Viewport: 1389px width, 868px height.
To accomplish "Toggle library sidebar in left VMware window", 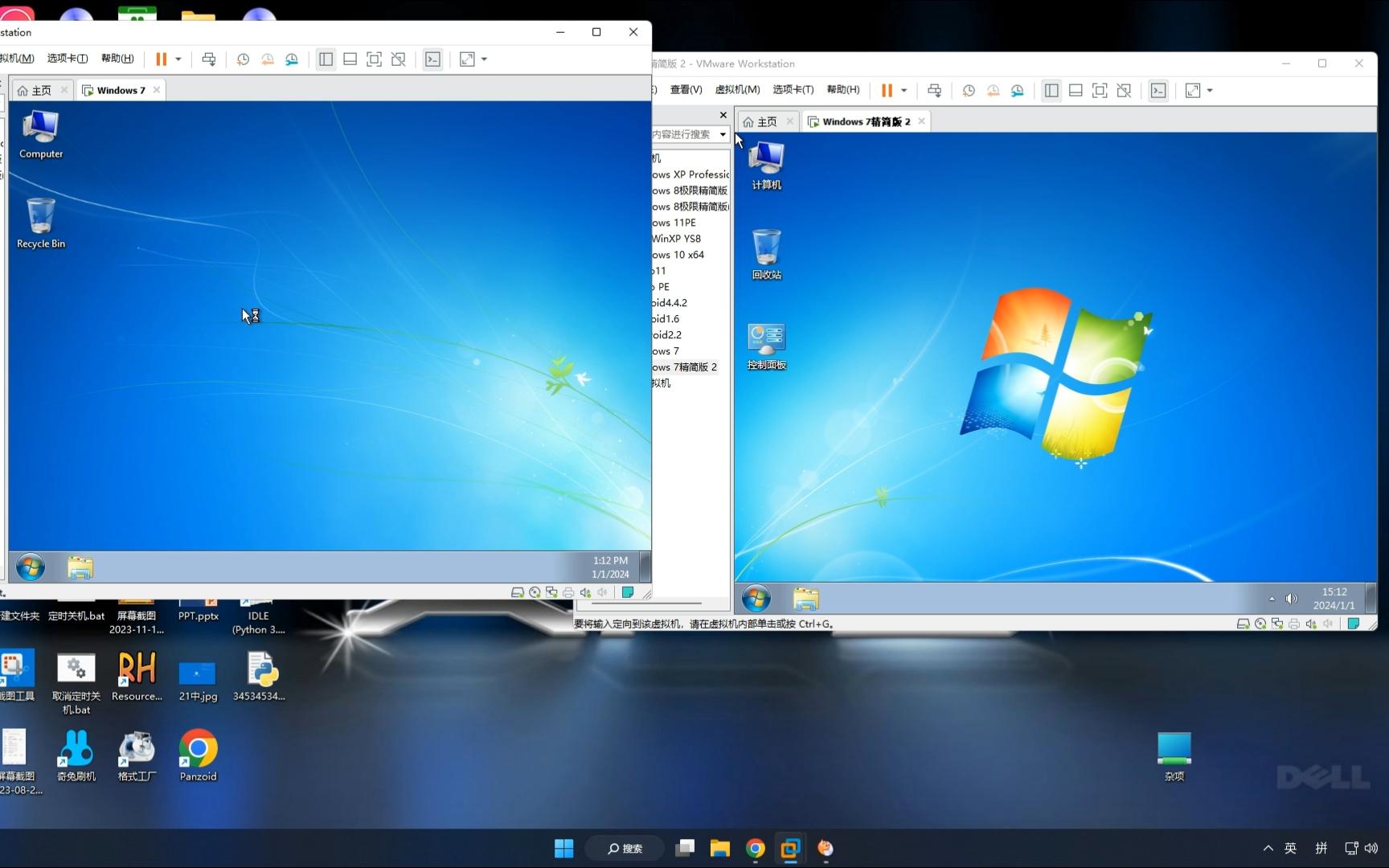I will pos(326,59).
